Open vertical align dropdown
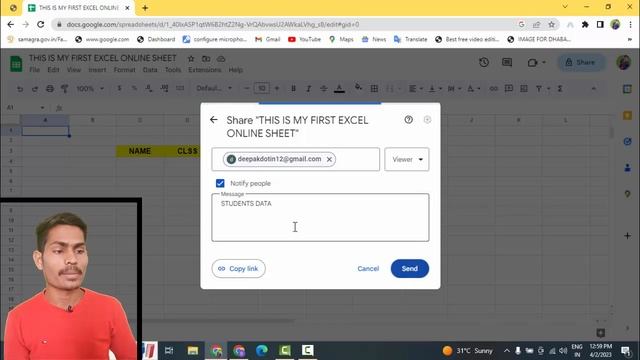Viewport: 640px width, 360px height. [x=435, y=89]
